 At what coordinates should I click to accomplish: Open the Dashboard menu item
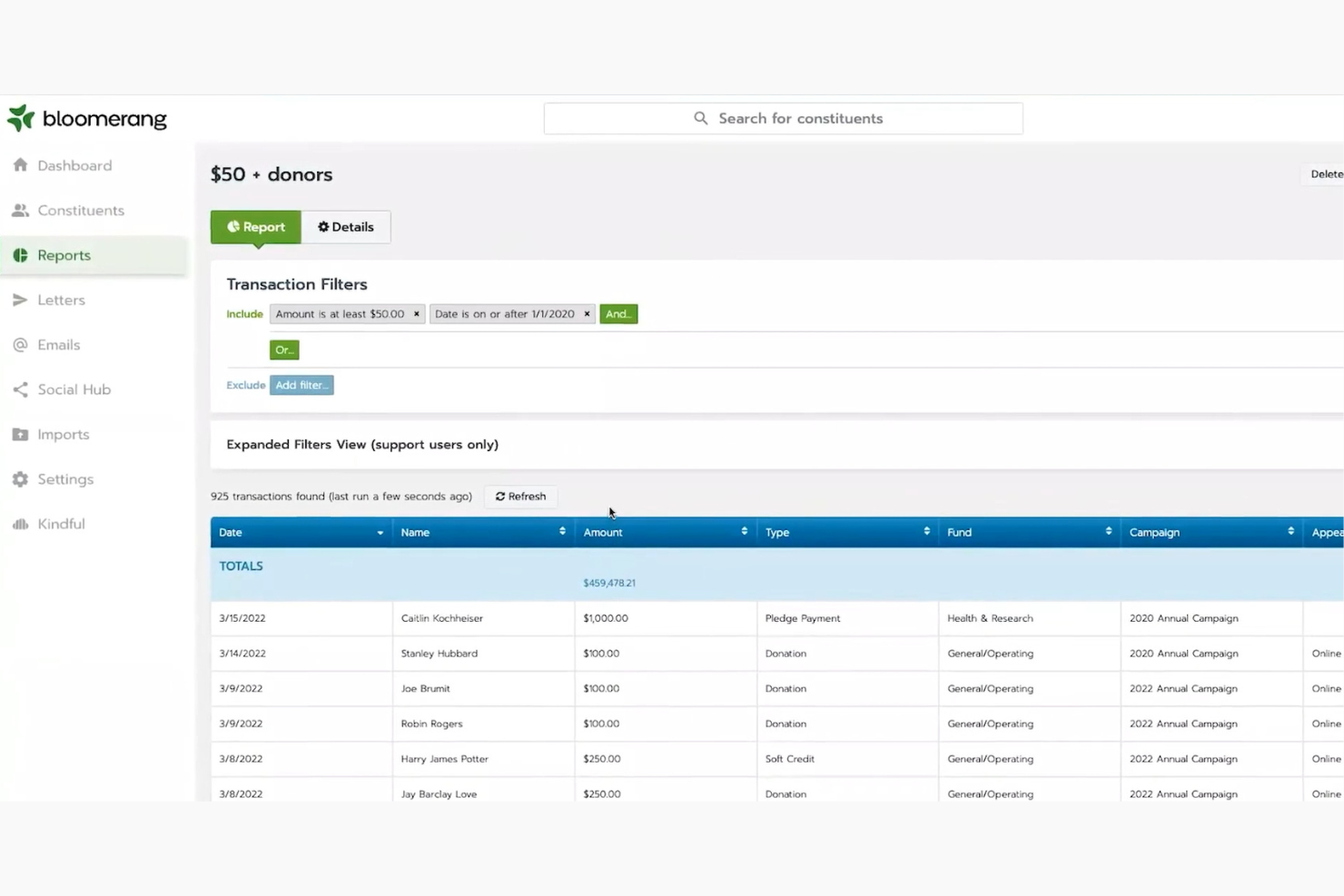pyautogui.click(x=74, y=165)
